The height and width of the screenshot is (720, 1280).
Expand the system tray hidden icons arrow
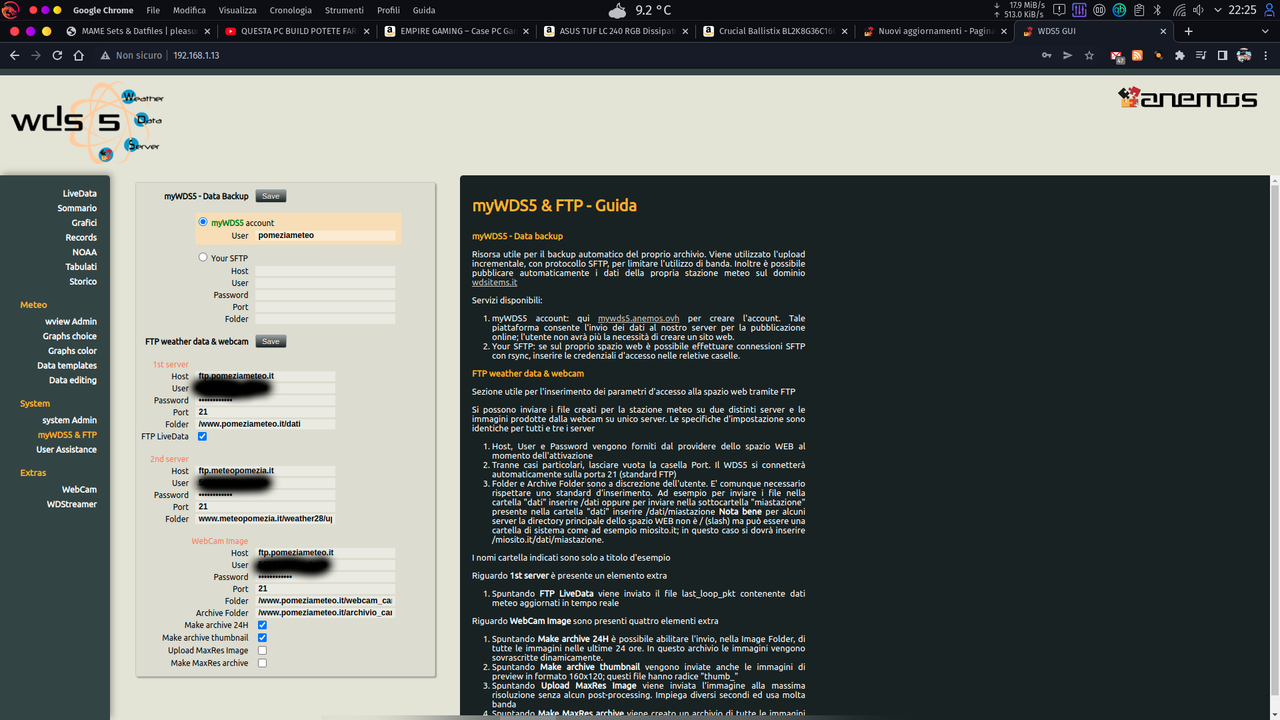pos(1218,10)
